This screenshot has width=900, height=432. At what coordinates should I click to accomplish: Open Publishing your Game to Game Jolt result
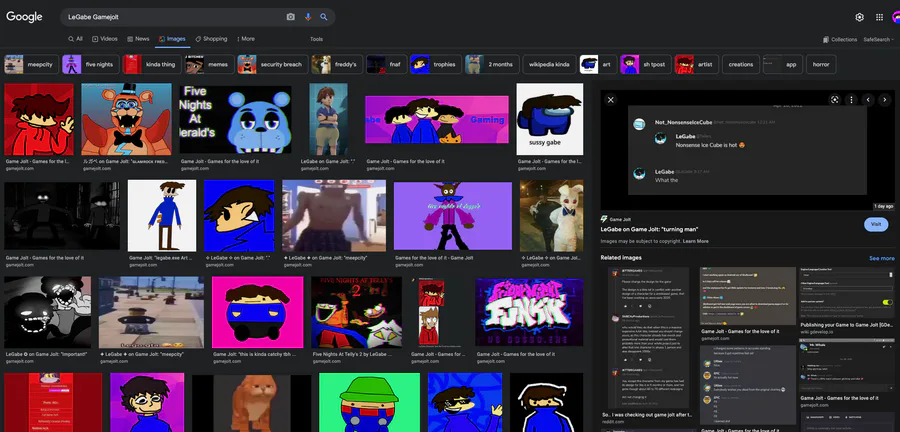click(x=847, y=324)
